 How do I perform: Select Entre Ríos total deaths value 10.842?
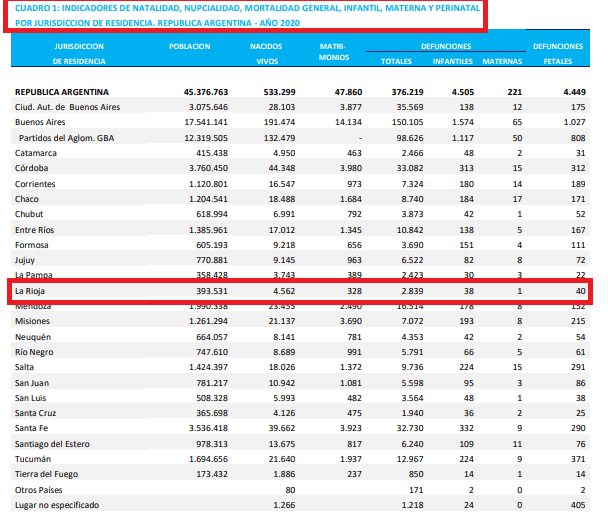(410, 230)
